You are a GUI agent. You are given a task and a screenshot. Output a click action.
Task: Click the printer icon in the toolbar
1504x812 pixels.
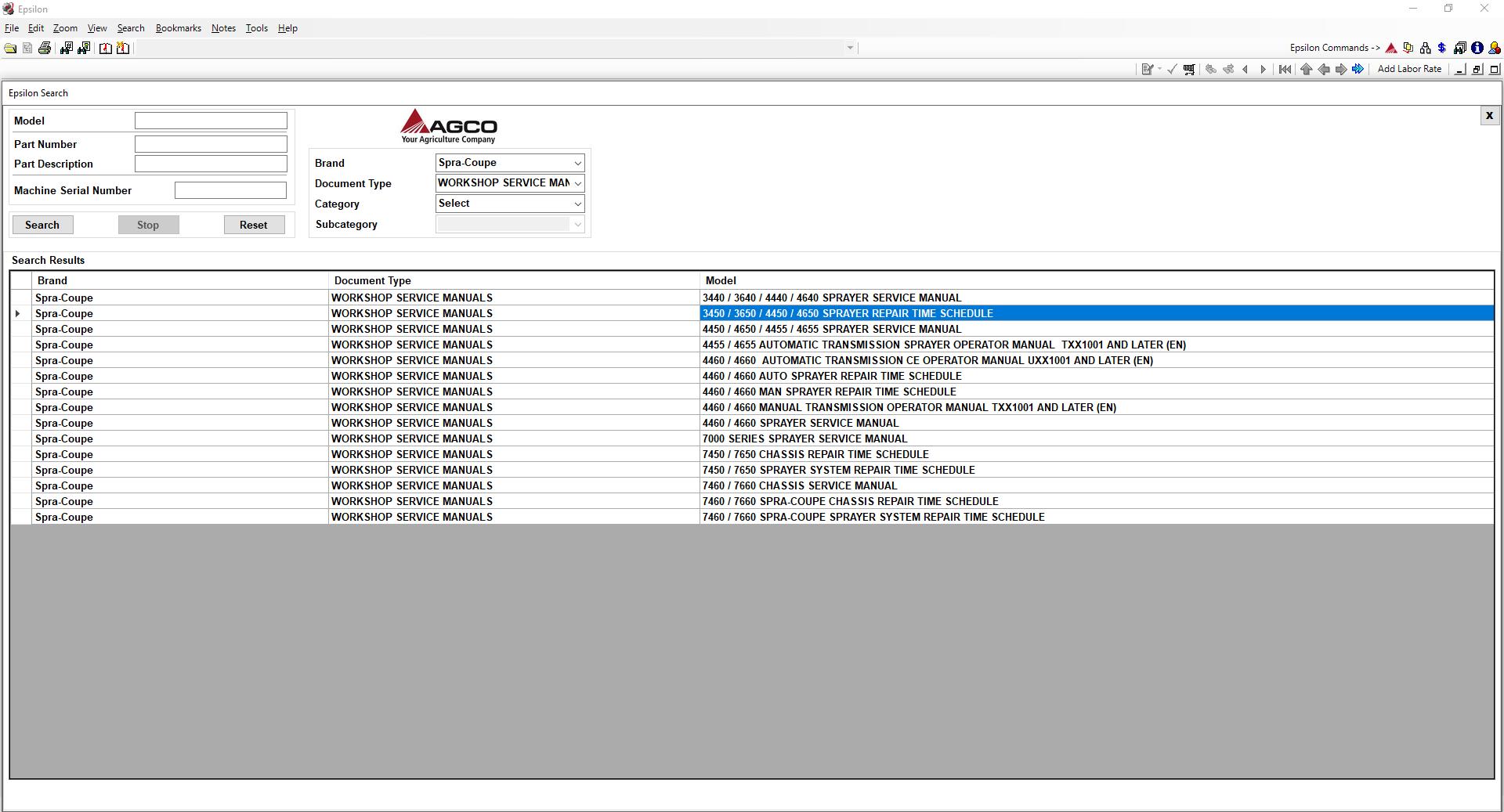(x=45, y=49)
